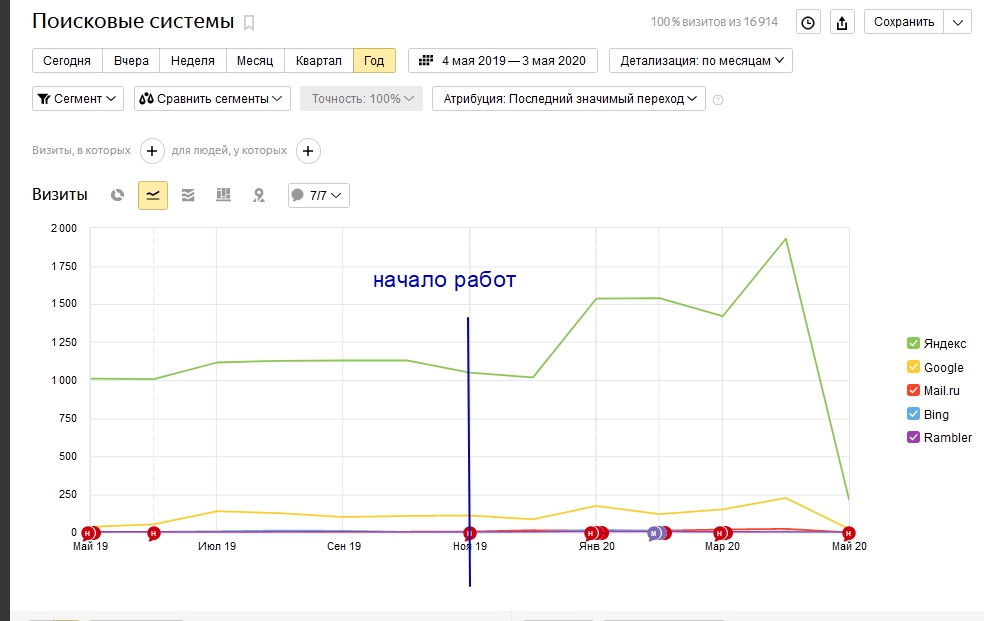
Task: Open the Сравнить сегменты dropdown
Action: coord(212,98)
